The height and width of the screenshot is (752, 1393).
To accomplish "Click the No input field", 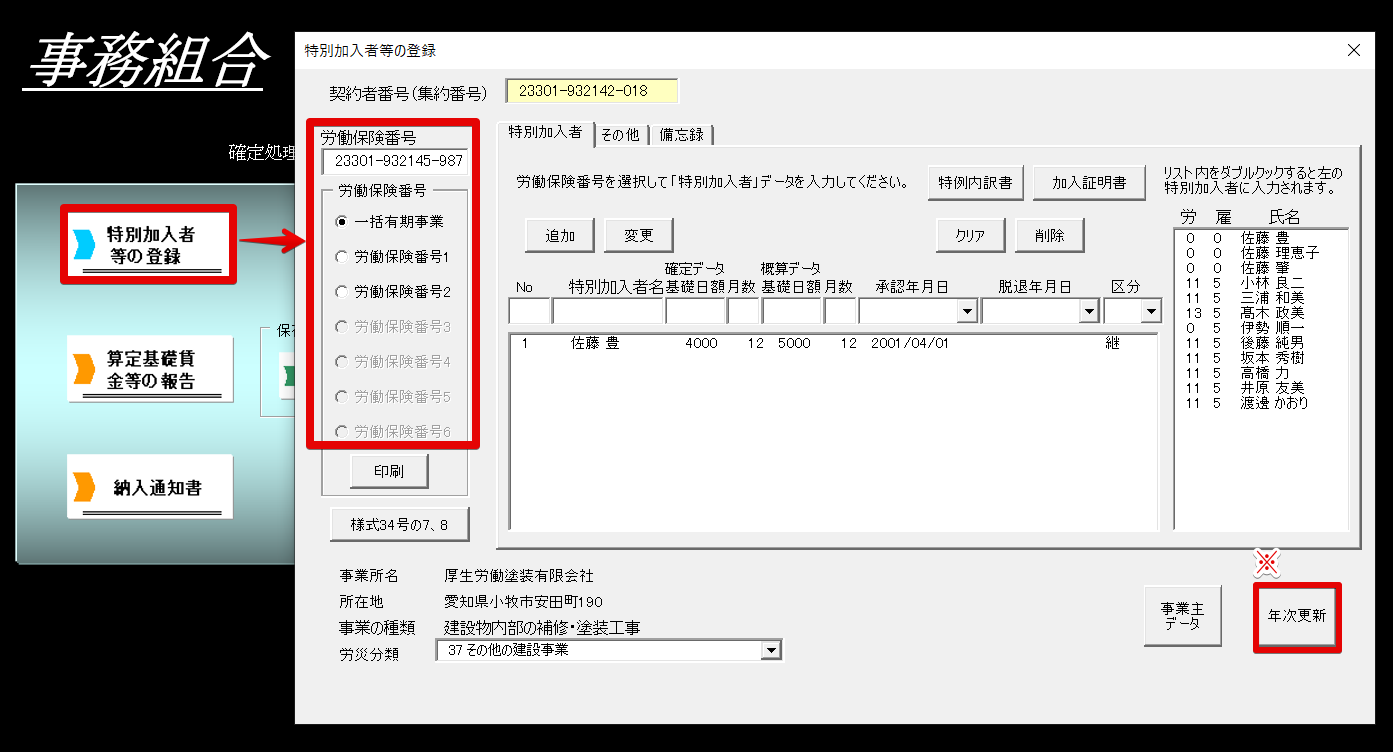I will tap(530, 312).
